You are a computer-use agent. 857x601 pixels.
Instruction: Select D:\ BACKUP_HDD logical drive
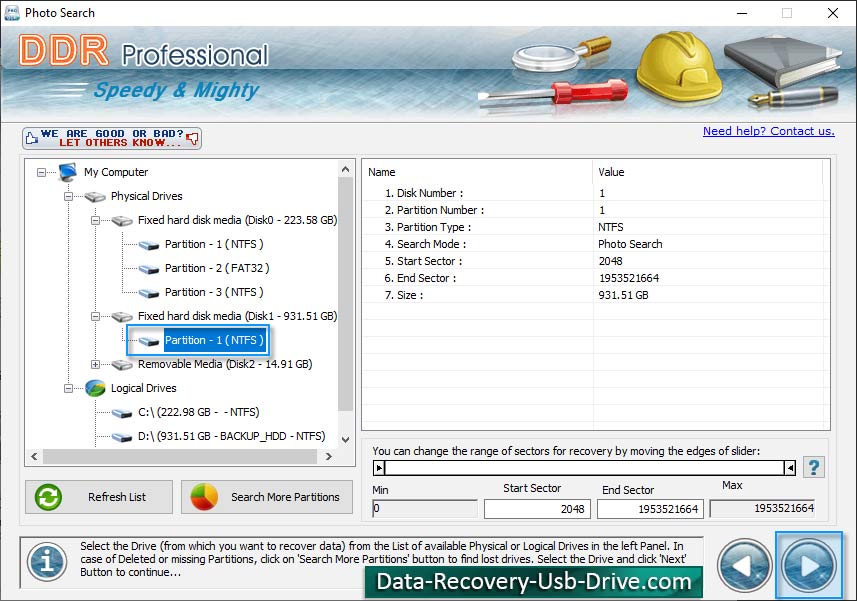click(x=231, y=436)
